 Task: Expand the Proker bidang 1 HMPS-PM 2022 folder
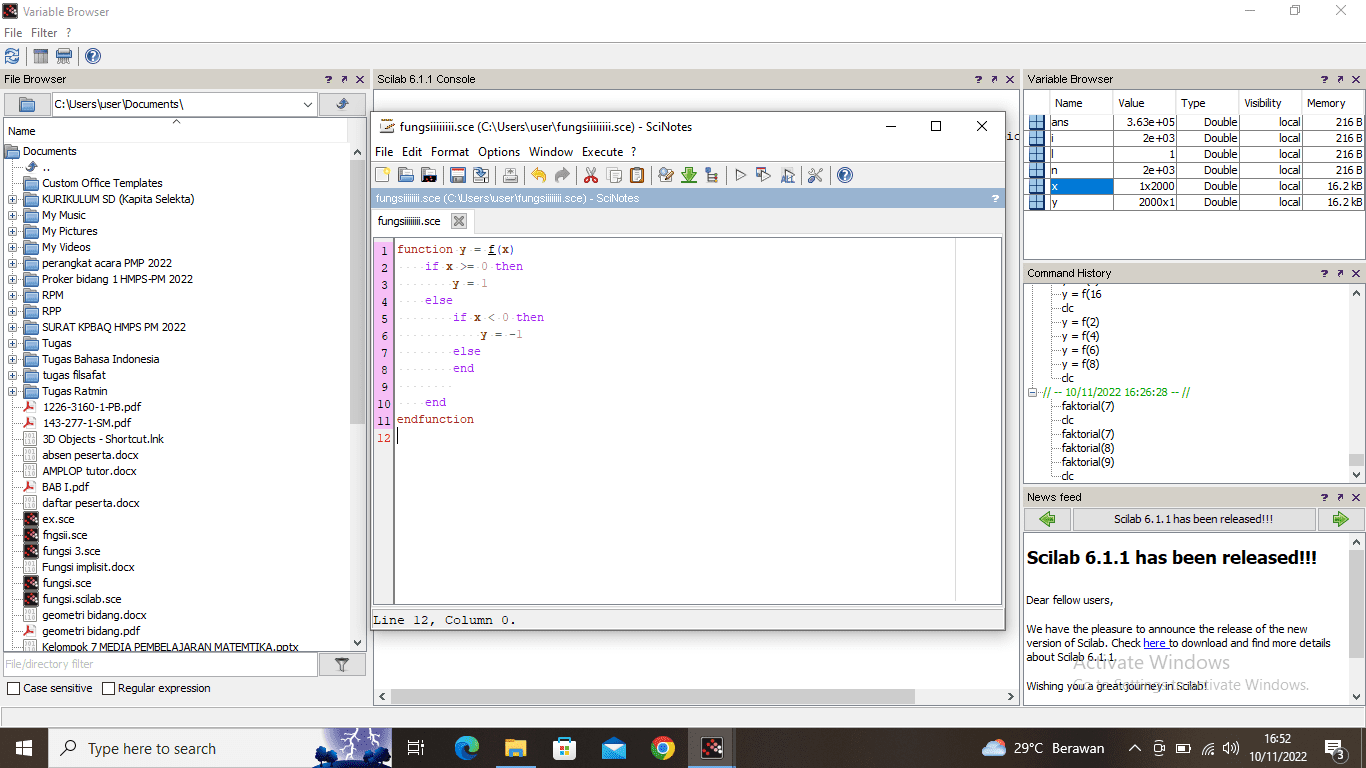click(12, 279)
